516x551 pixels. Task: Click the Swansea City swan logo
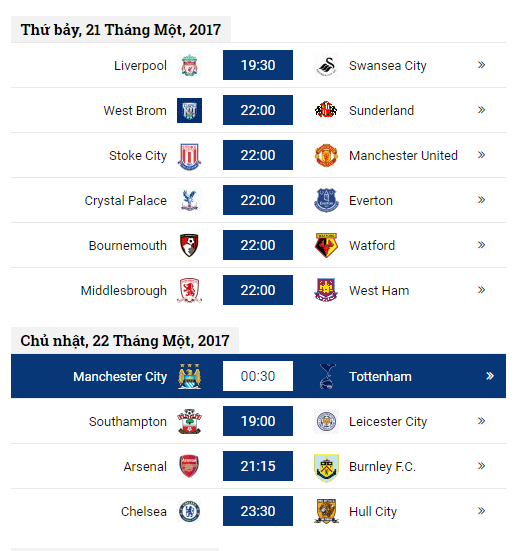click(x=326, y=65)
